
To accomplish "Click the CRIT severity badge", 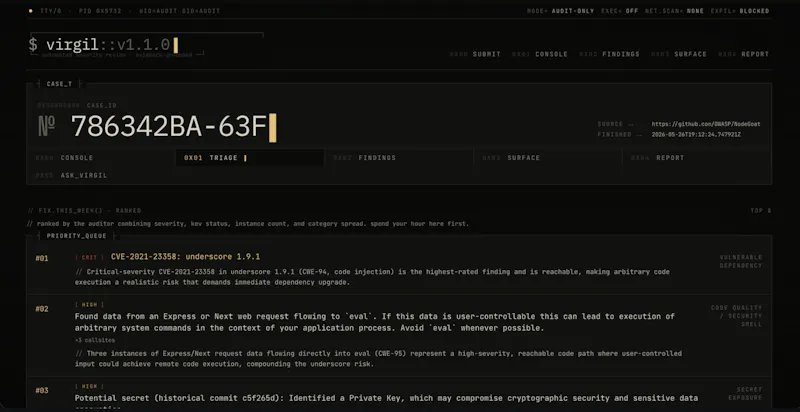I will point(89,258).
